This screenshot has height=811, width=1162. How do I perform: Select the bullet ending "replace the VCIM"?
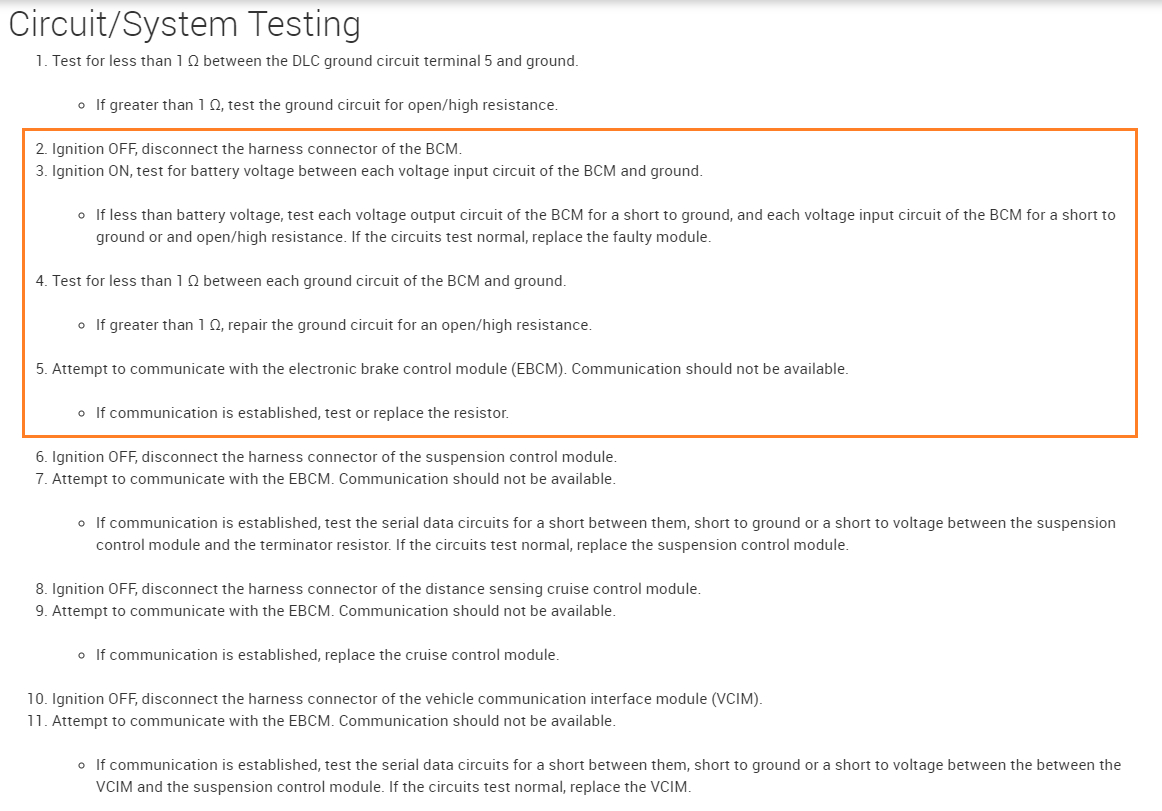[x=608, y=776]
